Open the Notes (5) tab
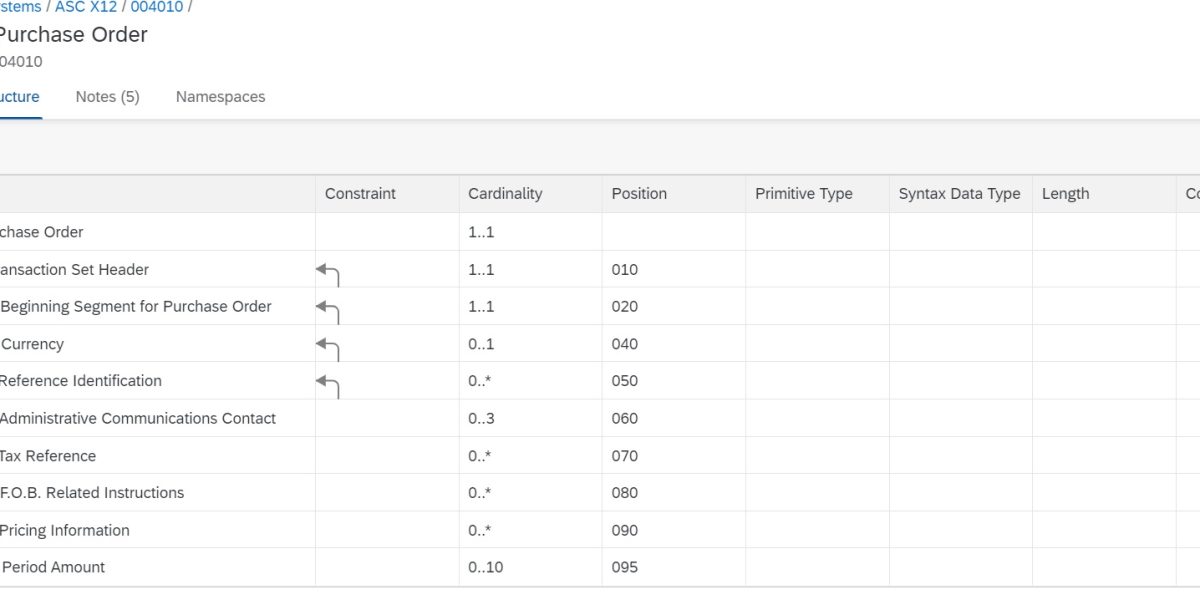The height and width of the screenshot is (600, 1200). [107, 97]
